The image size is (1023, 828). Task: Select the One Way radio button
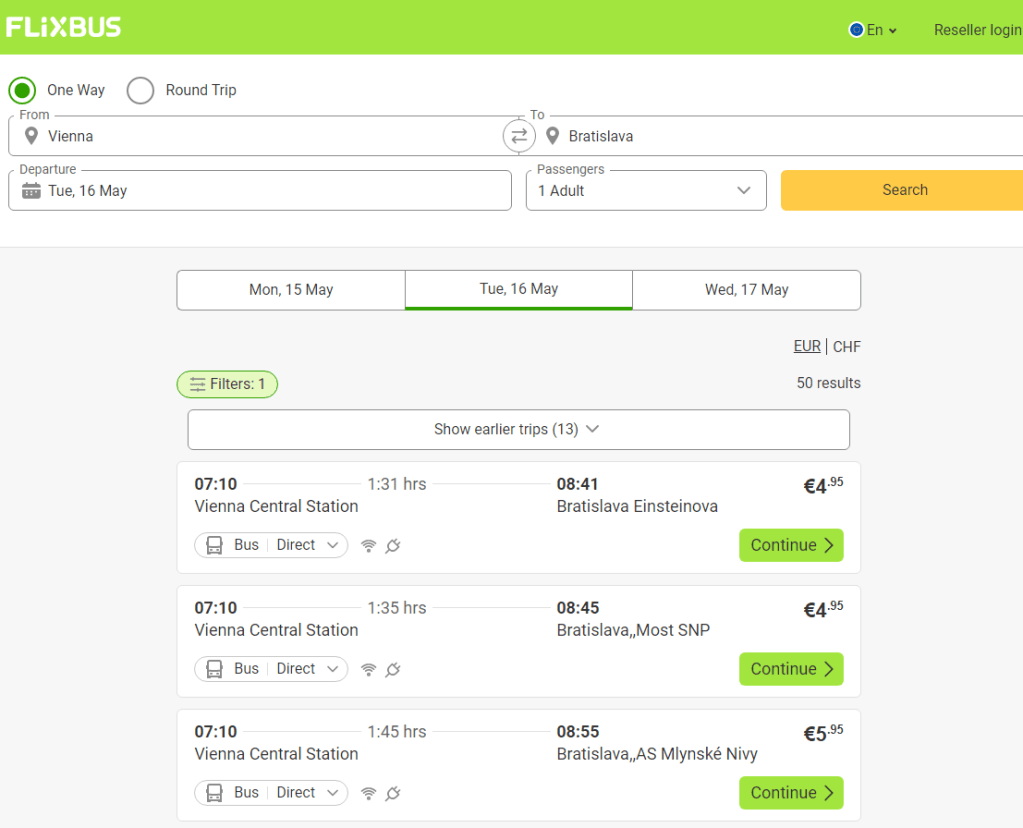click(x=22, y=90)
